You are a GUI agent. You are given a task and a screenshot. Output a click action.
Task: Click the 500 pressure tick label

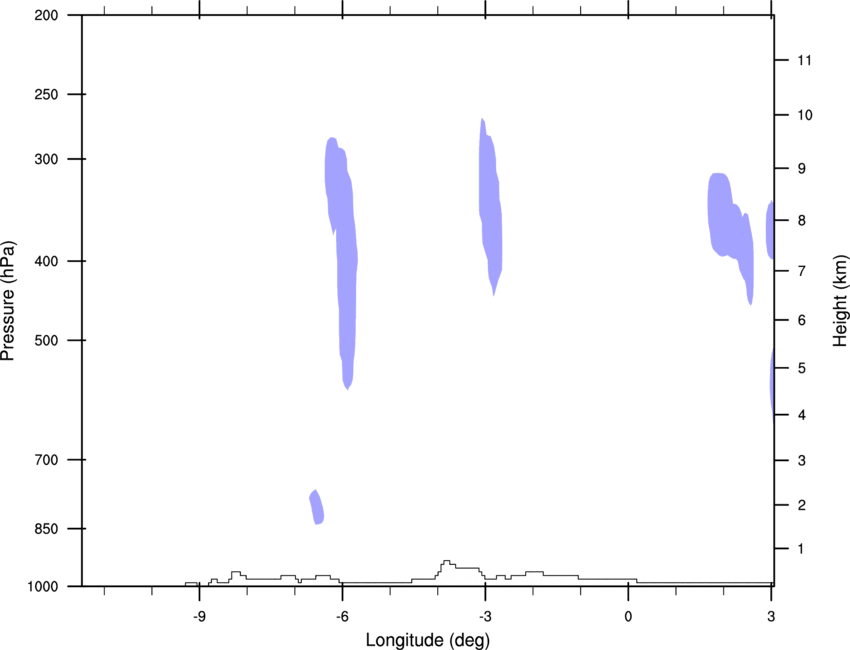click(46, 340)
